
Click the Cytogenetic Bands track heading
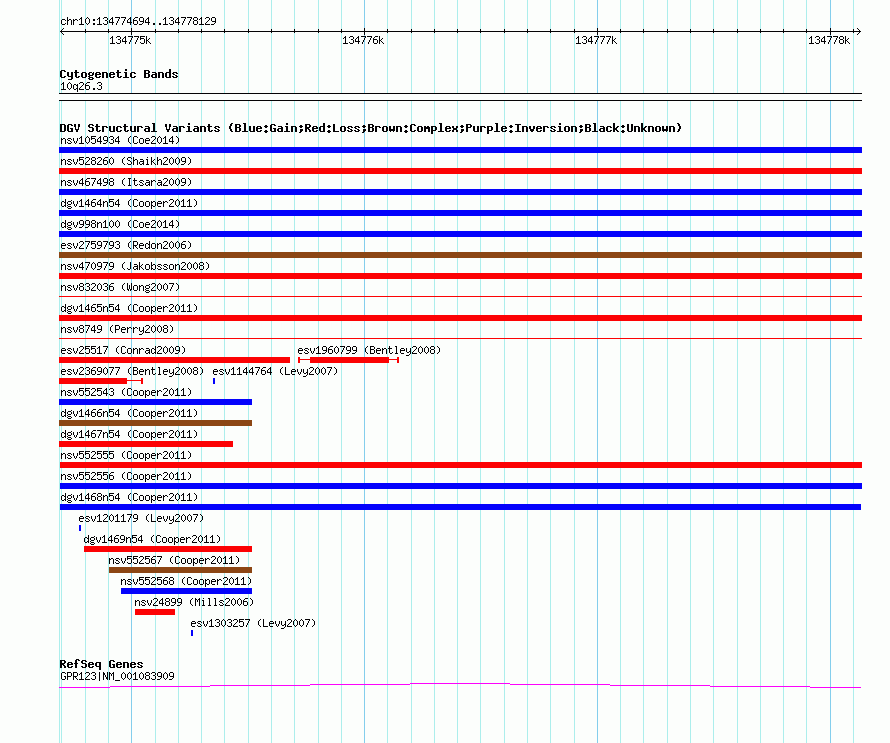(x=119, y=74)
